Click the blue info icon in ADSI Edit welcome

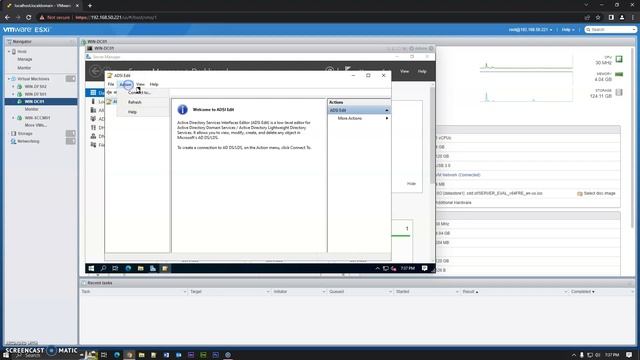pos(182,109)
